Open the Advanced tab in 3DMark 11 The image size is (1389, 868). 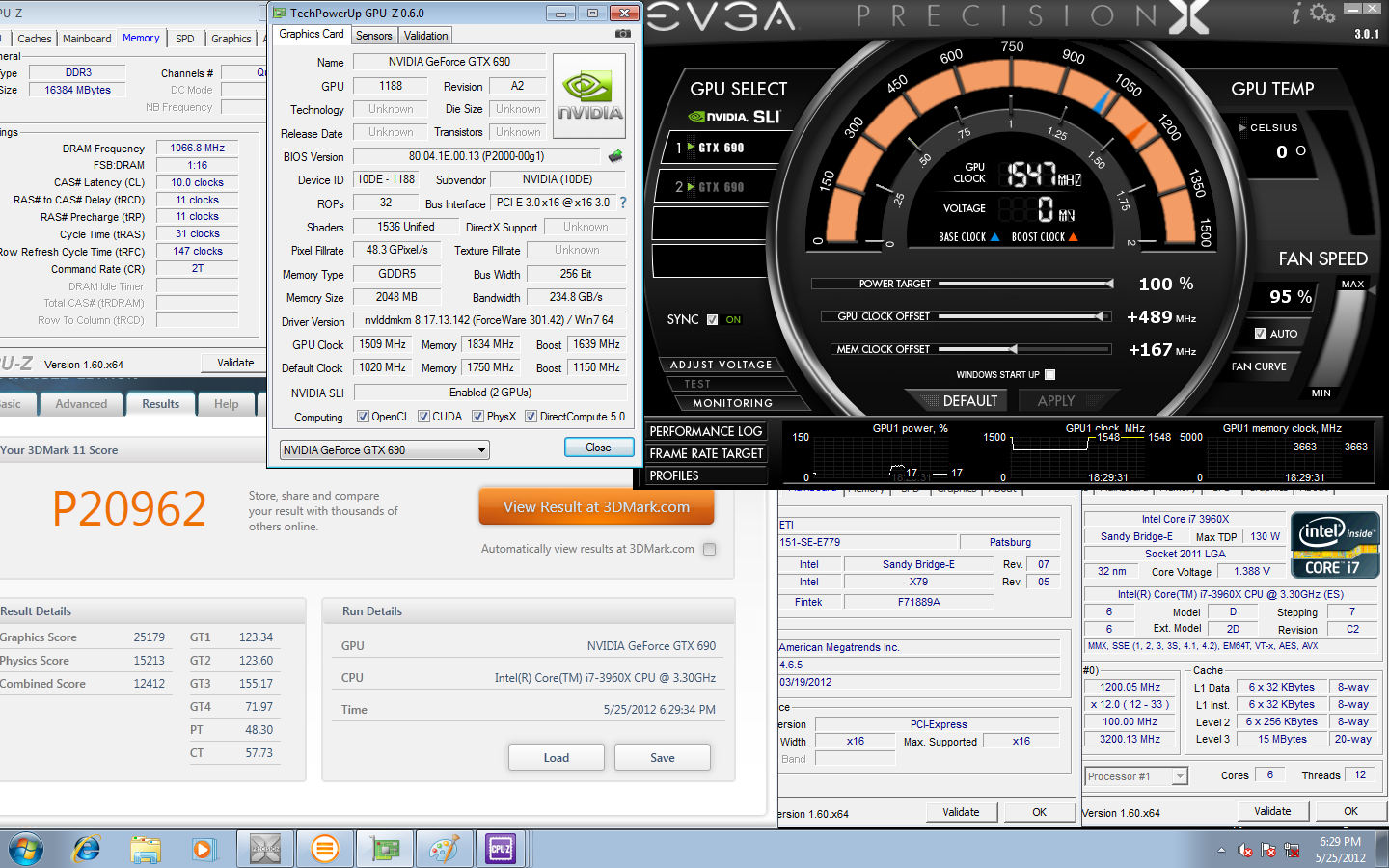pos(81,404)
